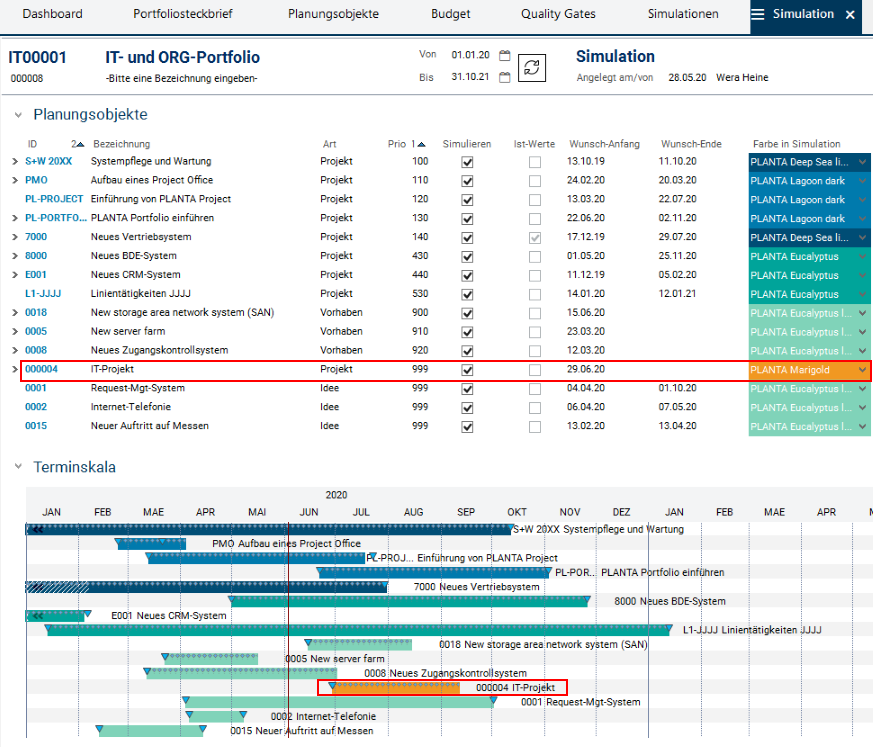The height and width of the screenshot is (747, 873).
Task: Open the PL-PROJECT link
Action: click(x=54, y=200)
